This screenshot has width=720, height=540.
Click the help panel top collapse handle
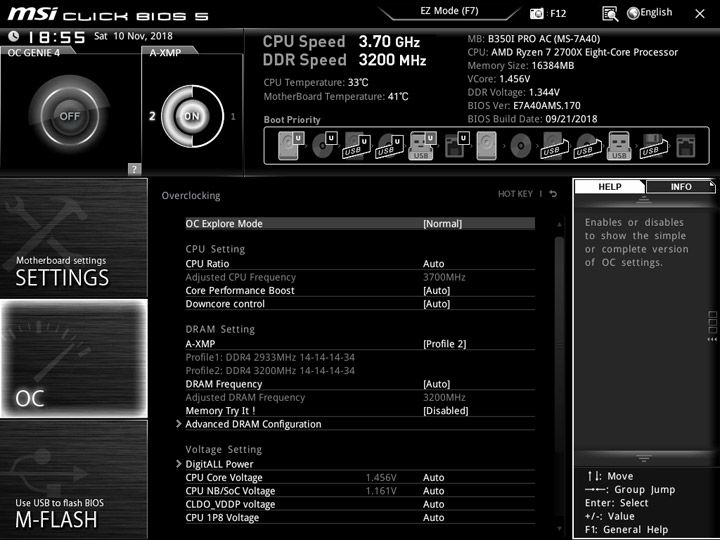[x=643, y=199]
